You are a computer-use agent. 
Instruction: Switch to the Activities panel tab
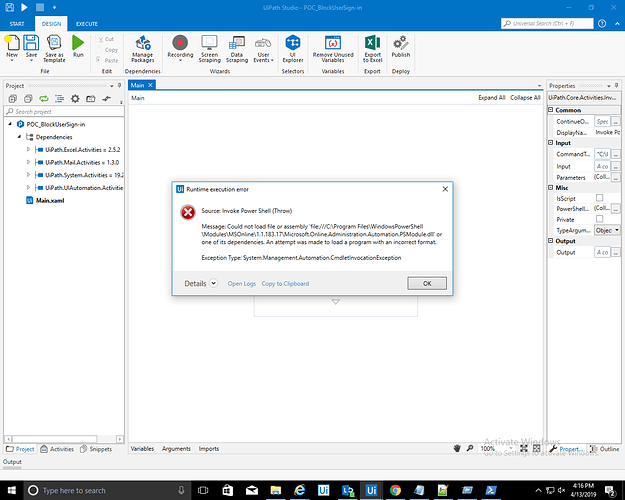point(57,449)
